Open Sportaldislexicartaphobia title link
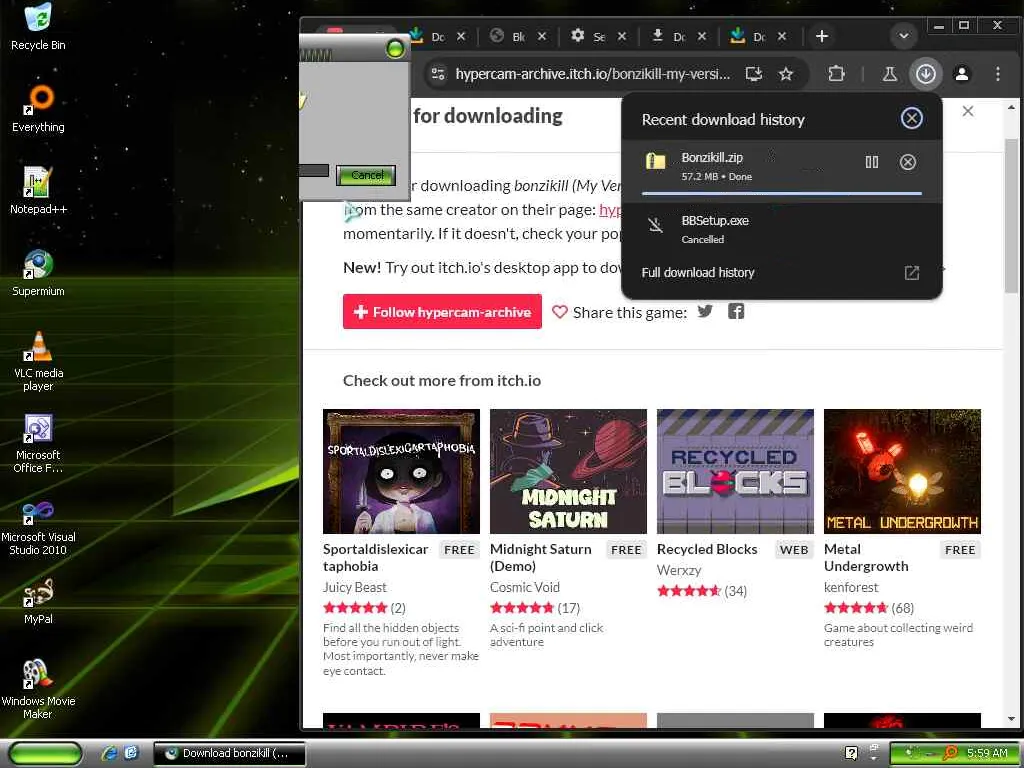This screenshot has width=1024, height=768. pyautogui.click(x=376, y=557)
